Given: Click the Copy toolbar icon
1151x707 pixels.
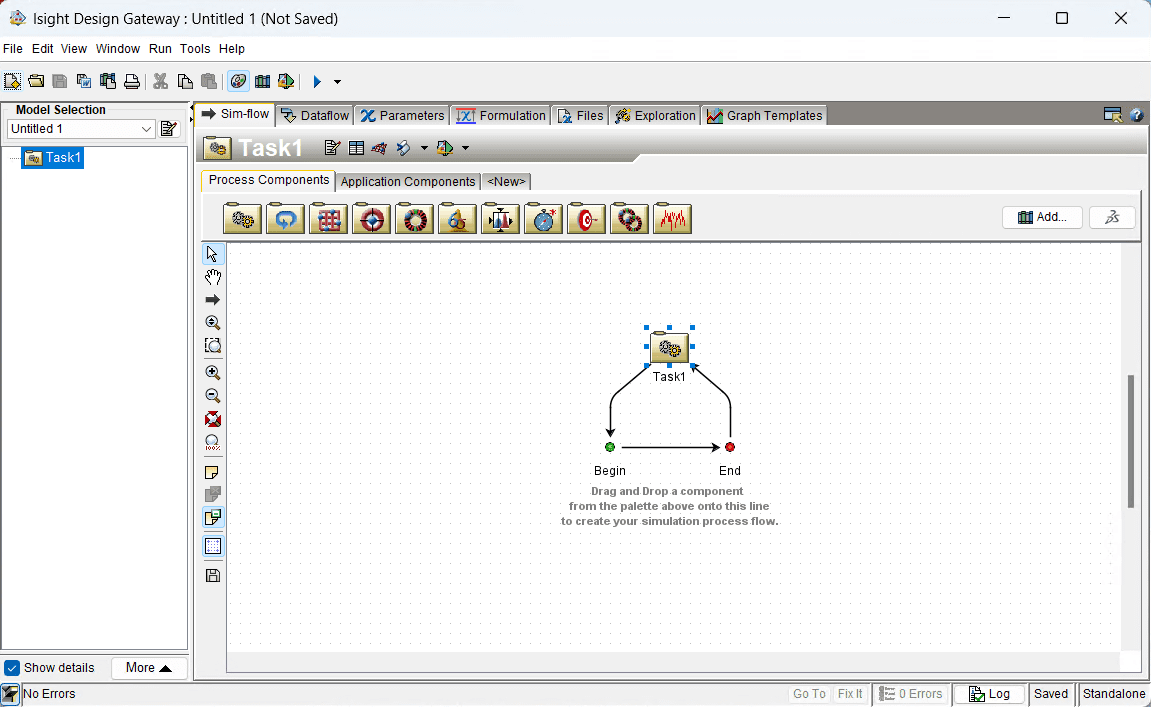Looking at the screenshot, I should pos(185,81).
